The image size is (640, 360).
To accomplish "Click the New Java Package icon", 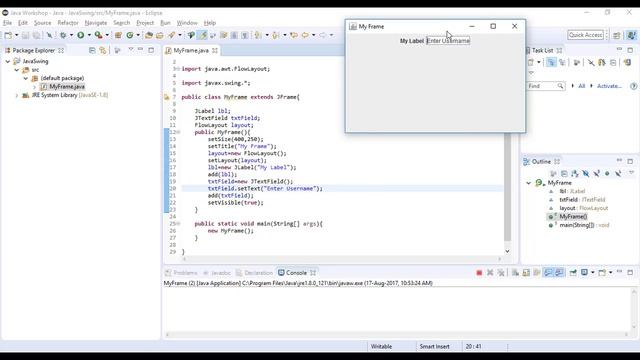I will click(x=118, y=35).
